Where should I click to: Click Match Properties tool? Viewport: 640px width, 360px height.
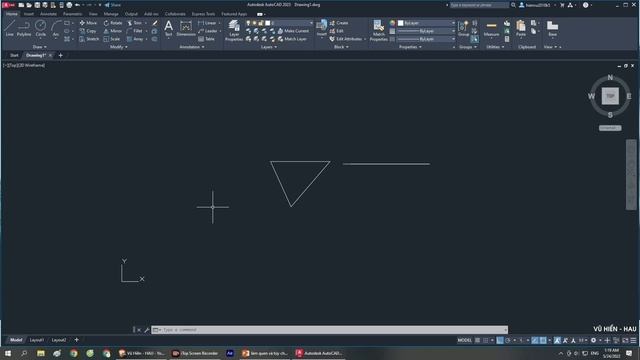coord(378,30)
